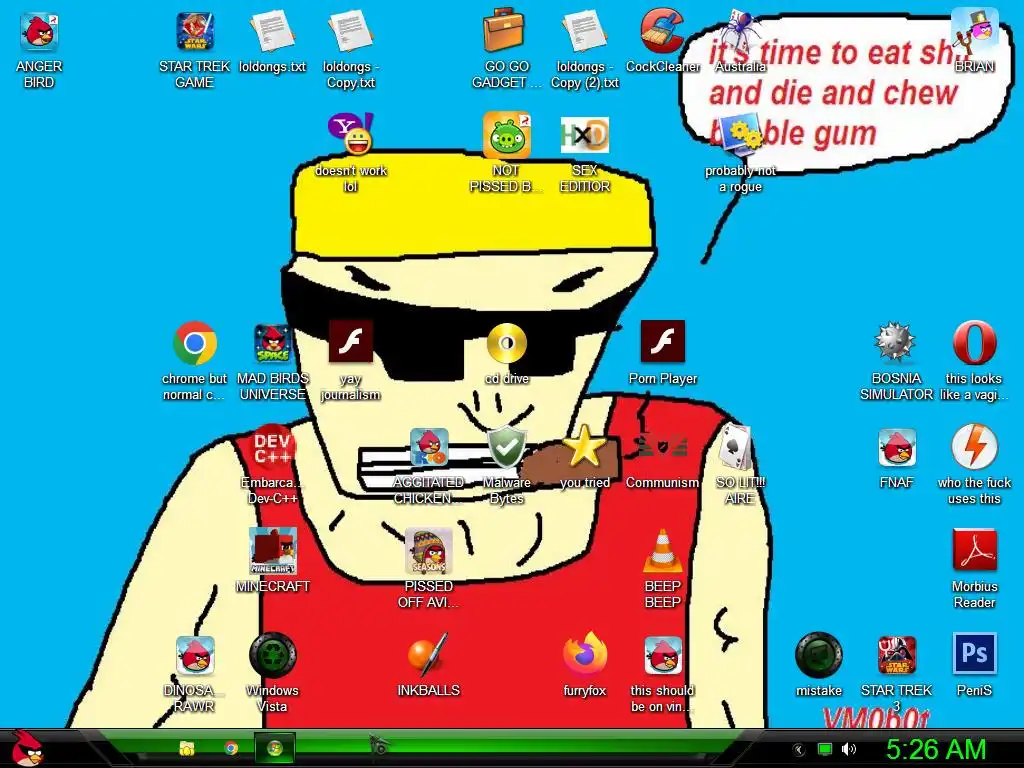The height and width of the screenshot is (768, 1024).
Task: Open the loldongs.txt file
Action: (x=272, y=33)
